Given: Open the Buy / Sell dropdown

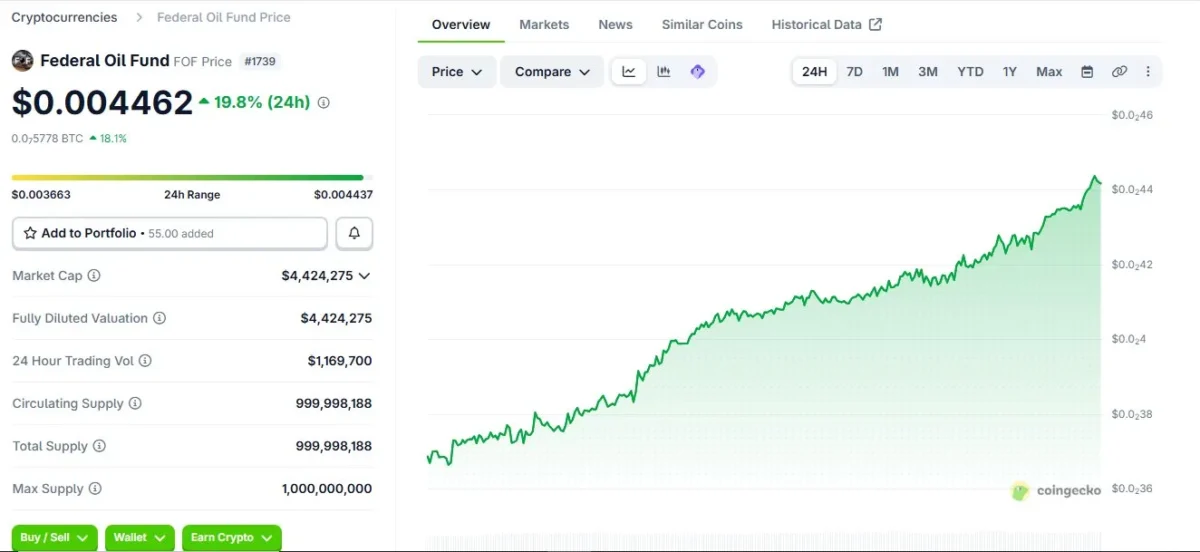Looking at the screenshot, I should point(55,538).
